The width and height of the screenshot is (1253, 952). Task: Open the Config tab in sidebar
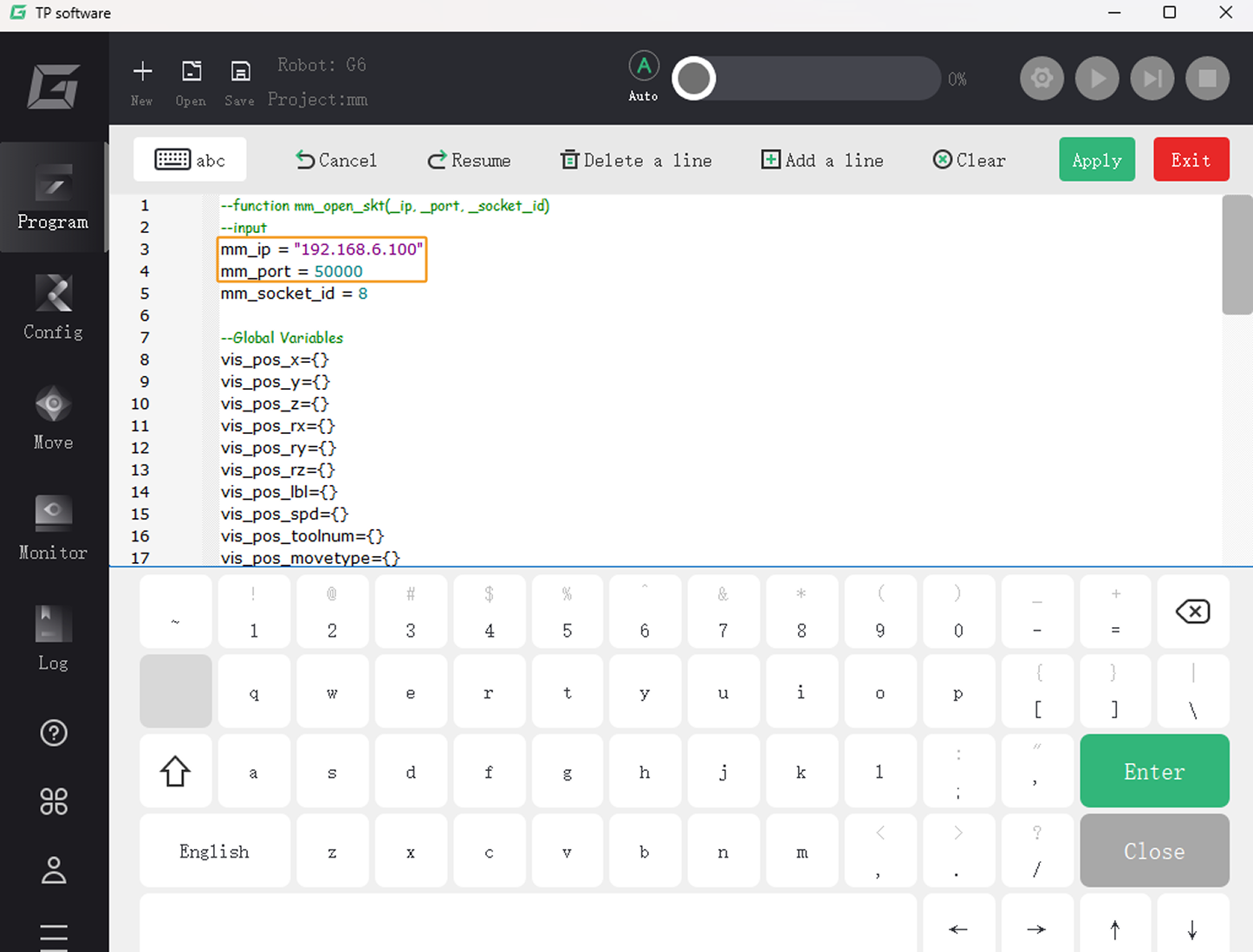[x=53, y=308]
